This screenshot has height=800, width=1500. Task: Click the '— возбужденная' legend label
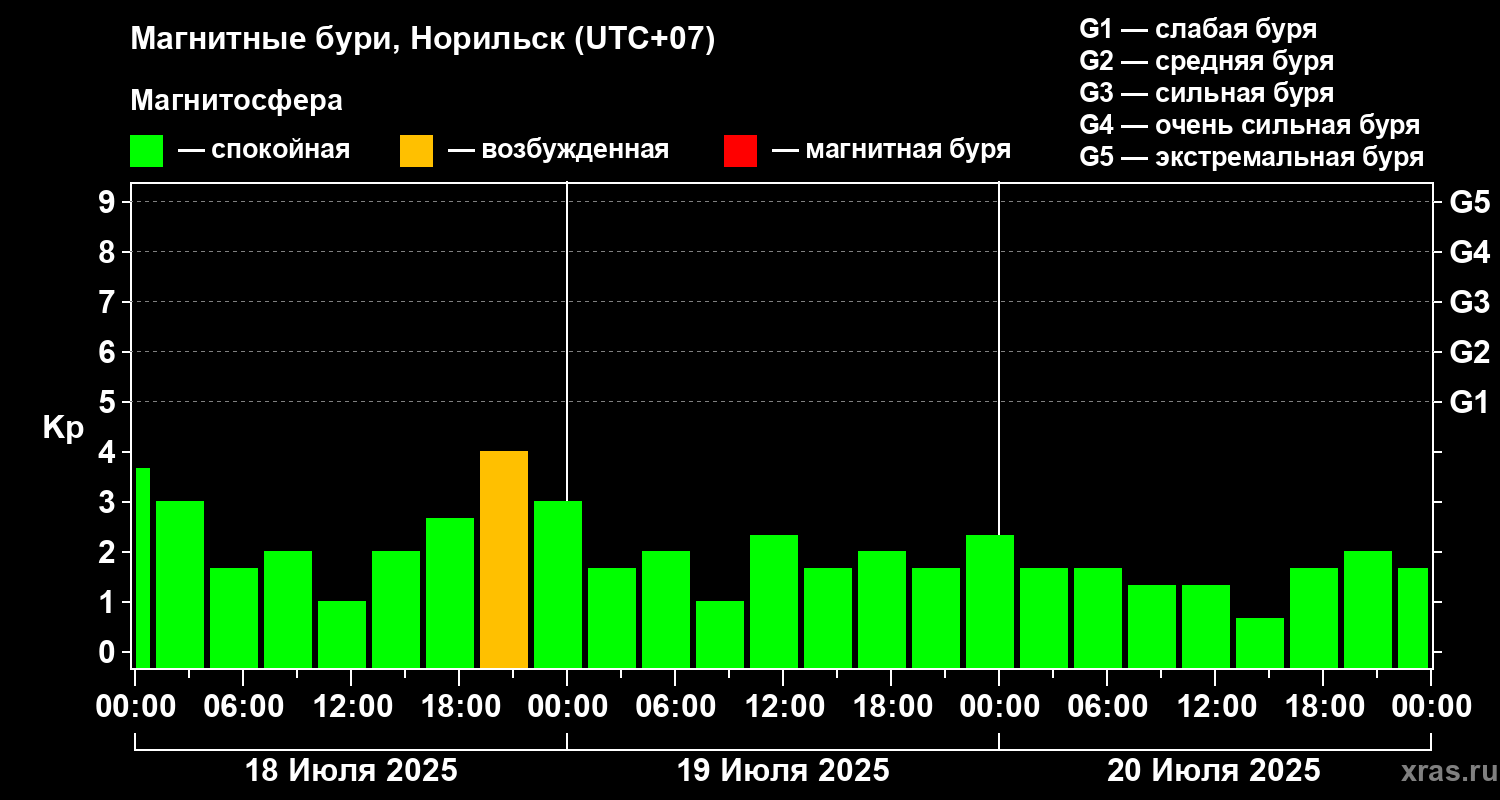(559, 151)
